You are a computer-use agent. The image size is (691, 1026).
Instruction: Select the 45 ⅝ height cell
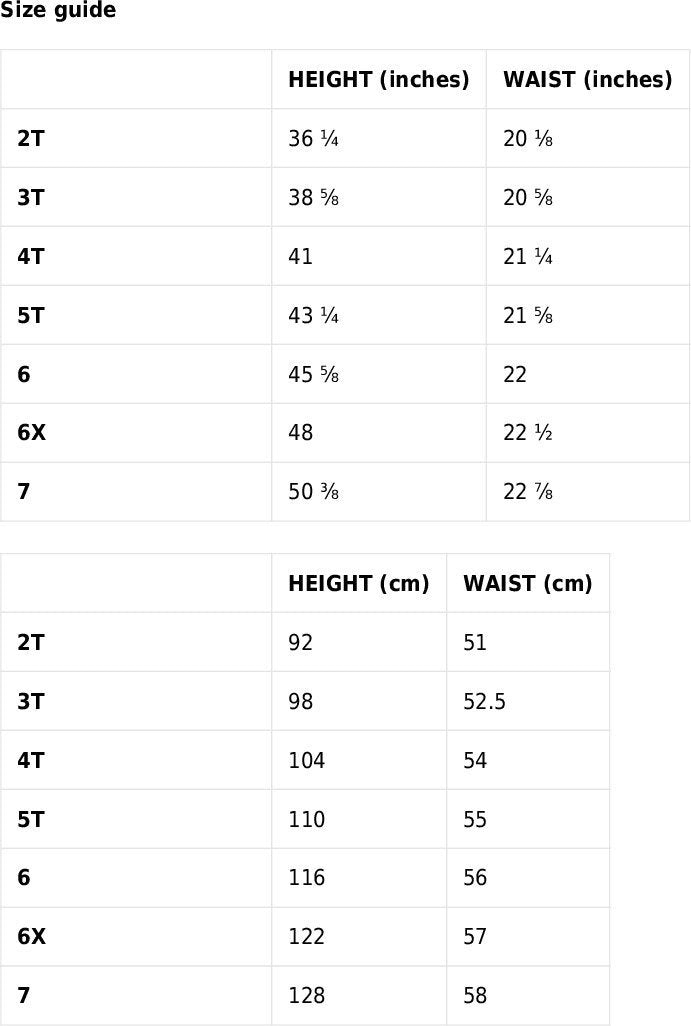point(313,375)
